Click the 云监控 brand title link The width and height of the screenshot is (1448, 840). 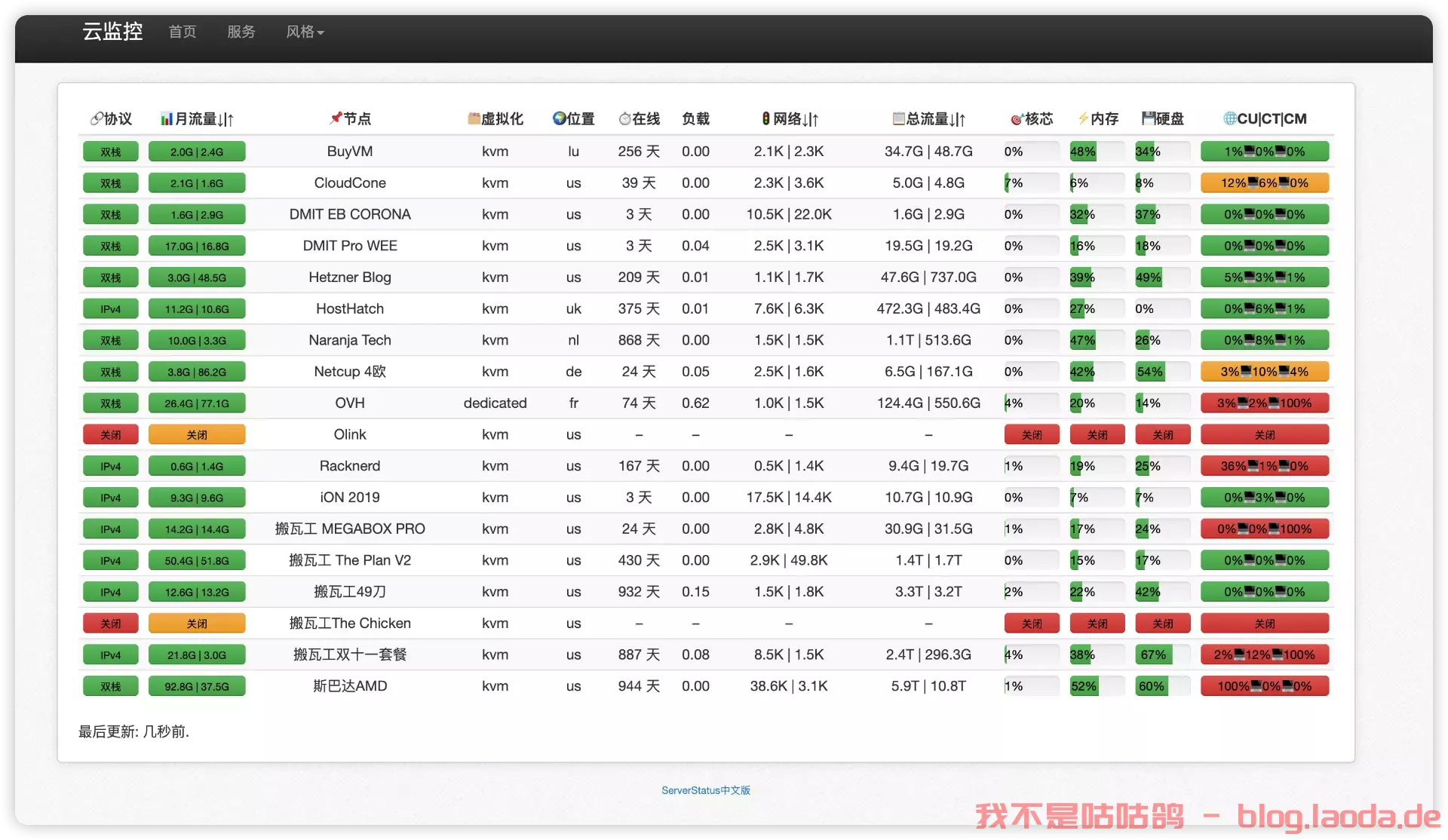(x=112, y=32)
